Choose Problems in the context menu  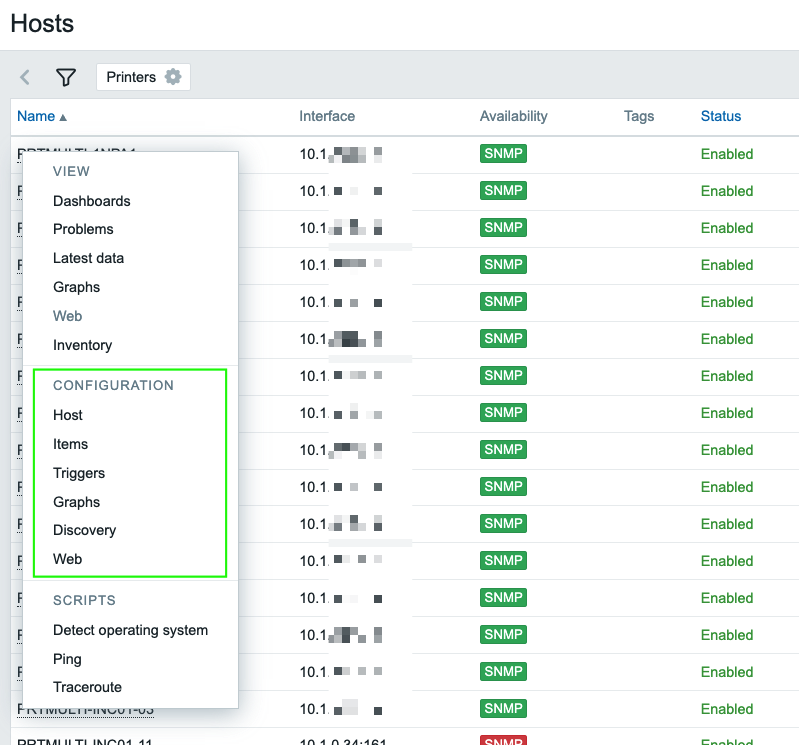coord(83,229)
